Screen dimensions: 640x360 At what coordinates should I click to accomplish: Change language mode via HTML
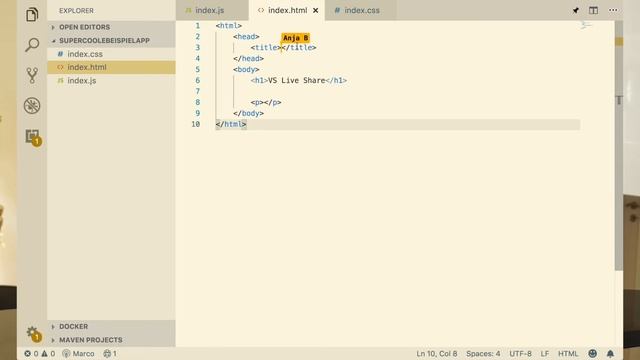click(568, 353)
